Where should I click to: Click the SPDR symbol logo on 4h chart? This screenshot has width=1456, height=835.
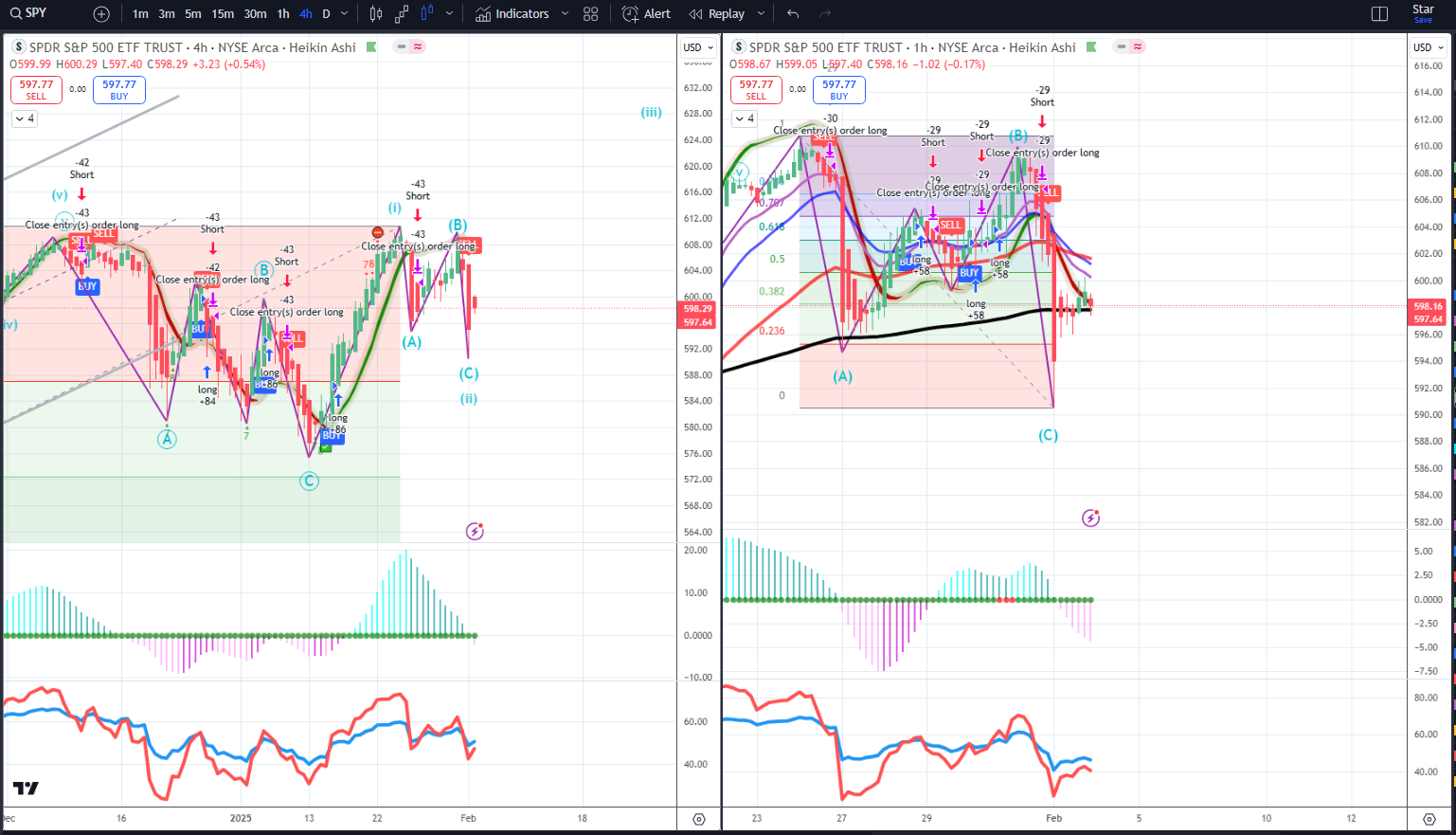(x=18, y=47)
